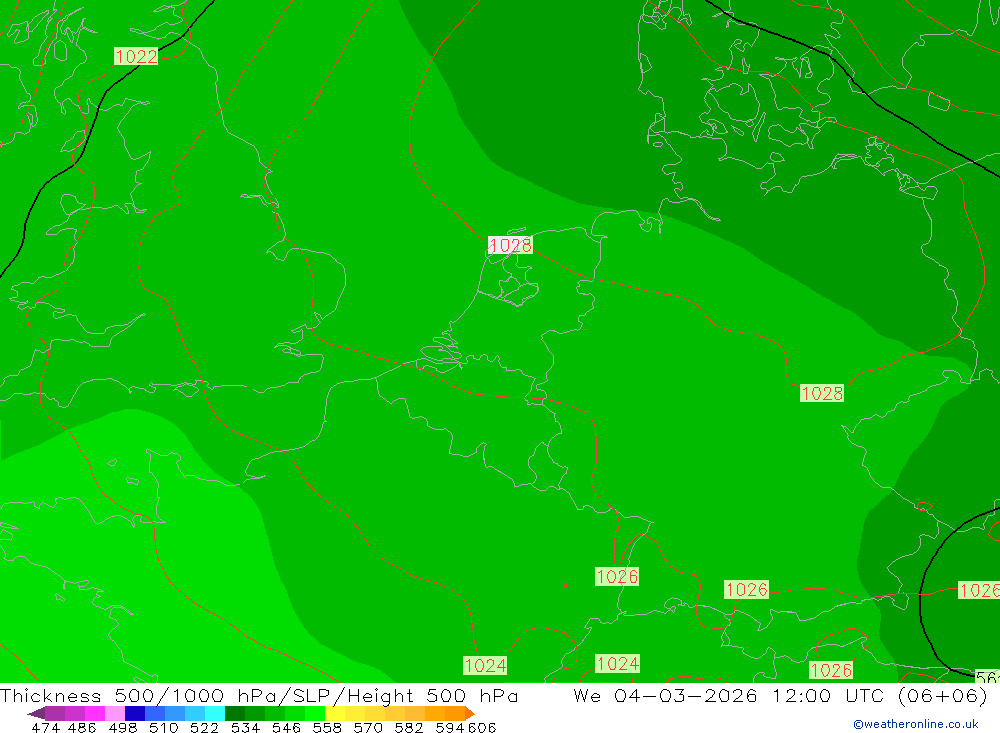Select the light pink legend swatch
The image size is (1000, 733).
tap(113, 713)
